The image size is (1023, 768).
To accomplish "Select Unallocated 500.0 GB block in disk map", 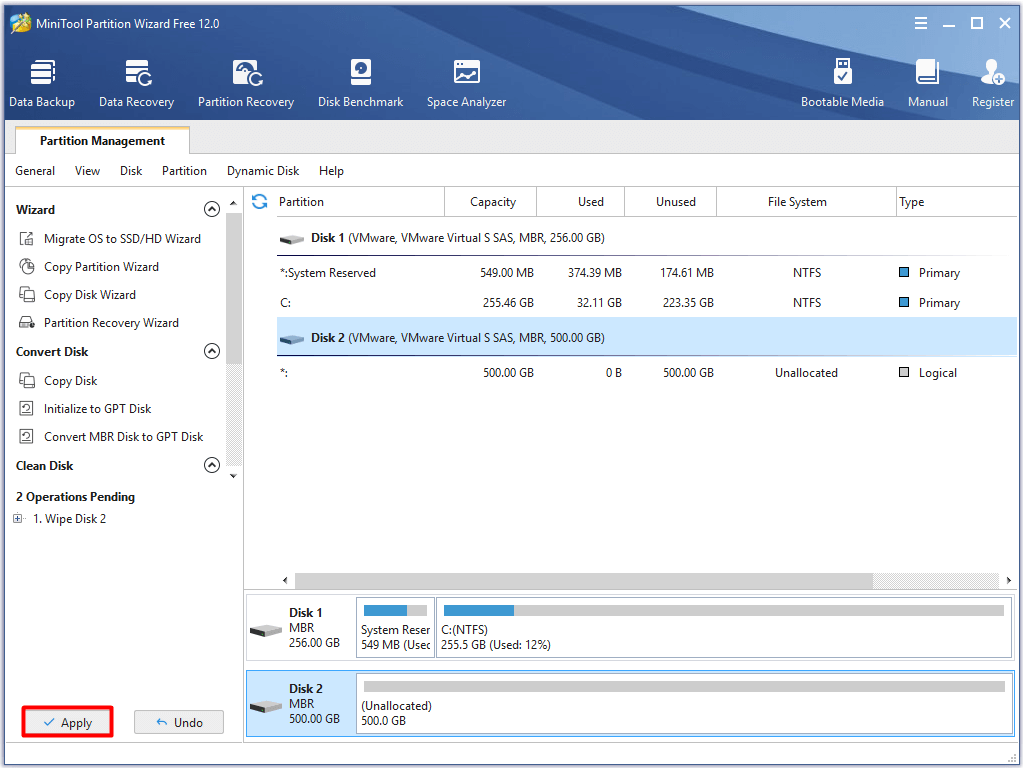I will point(684,704).
